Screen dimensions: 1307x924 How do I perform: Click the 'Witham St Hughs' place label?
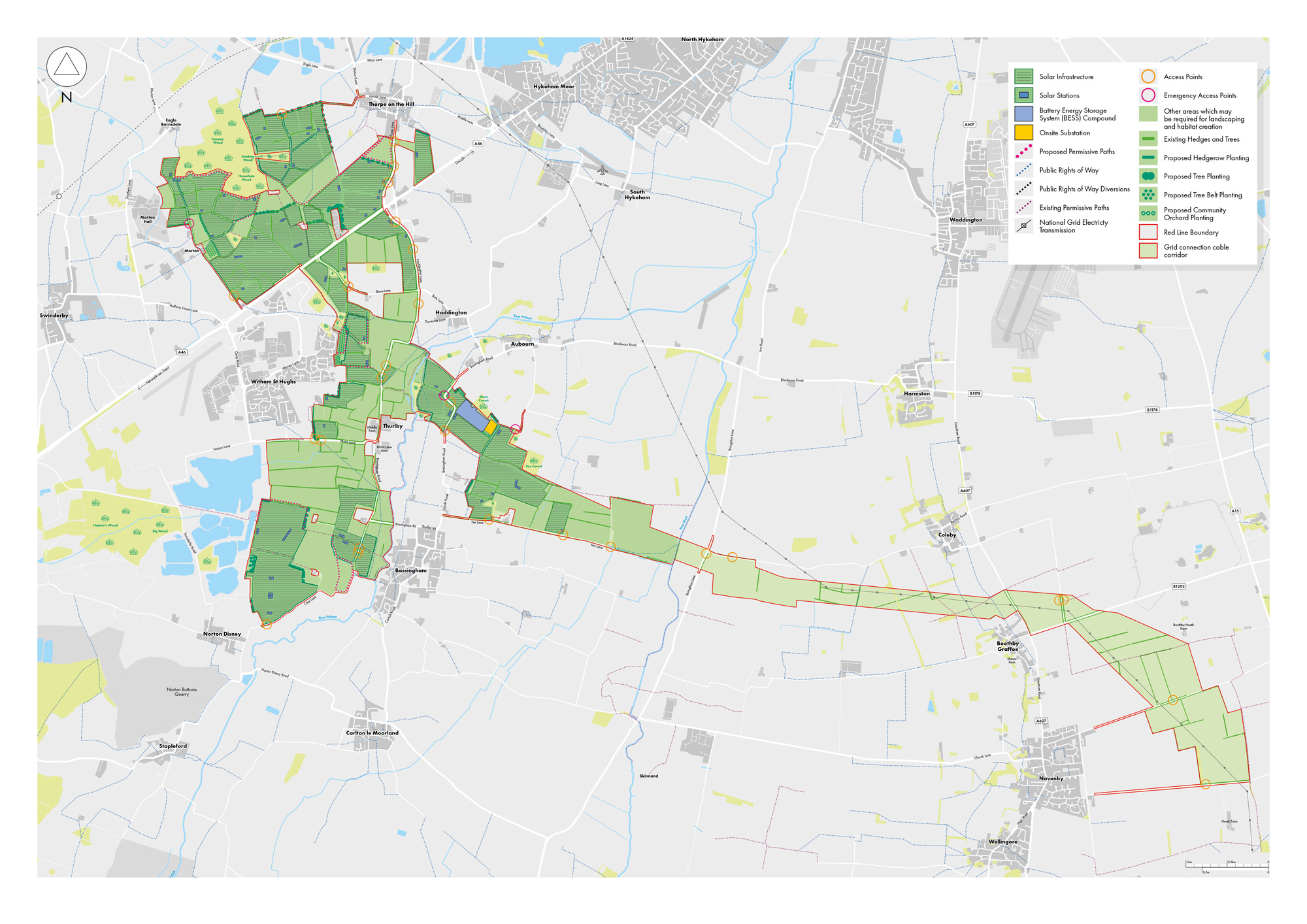pos(273,382)
